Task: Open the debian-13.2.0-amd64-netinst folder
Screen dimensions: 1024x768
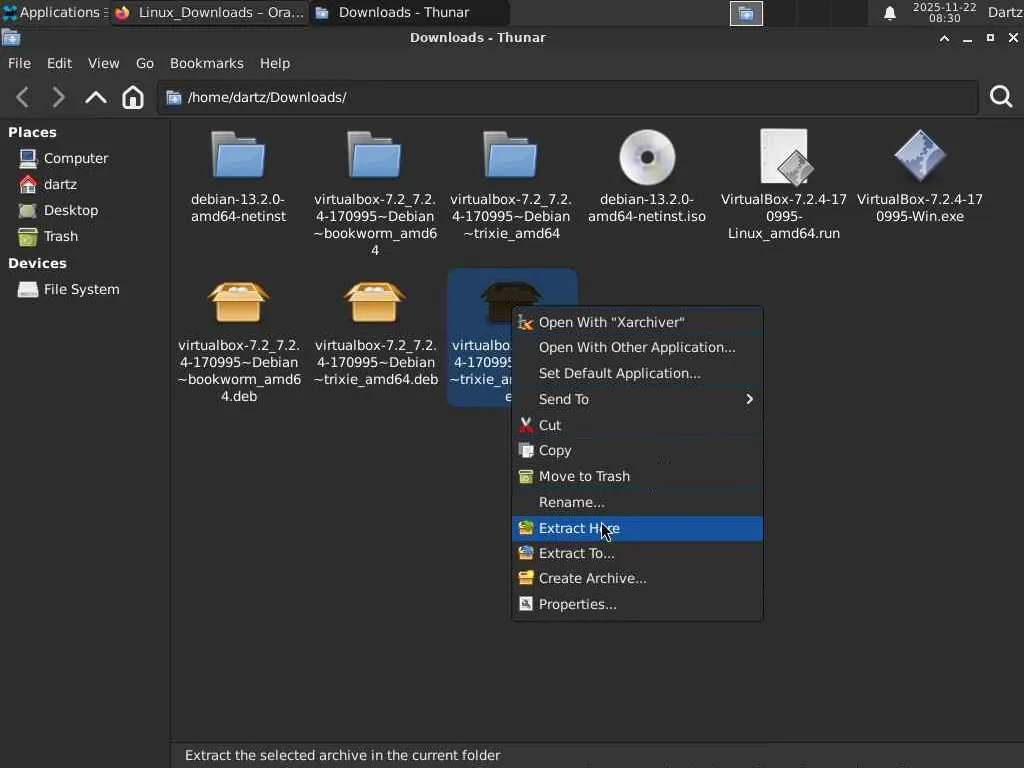Action: pyautogui.click(x=238, y=155)
